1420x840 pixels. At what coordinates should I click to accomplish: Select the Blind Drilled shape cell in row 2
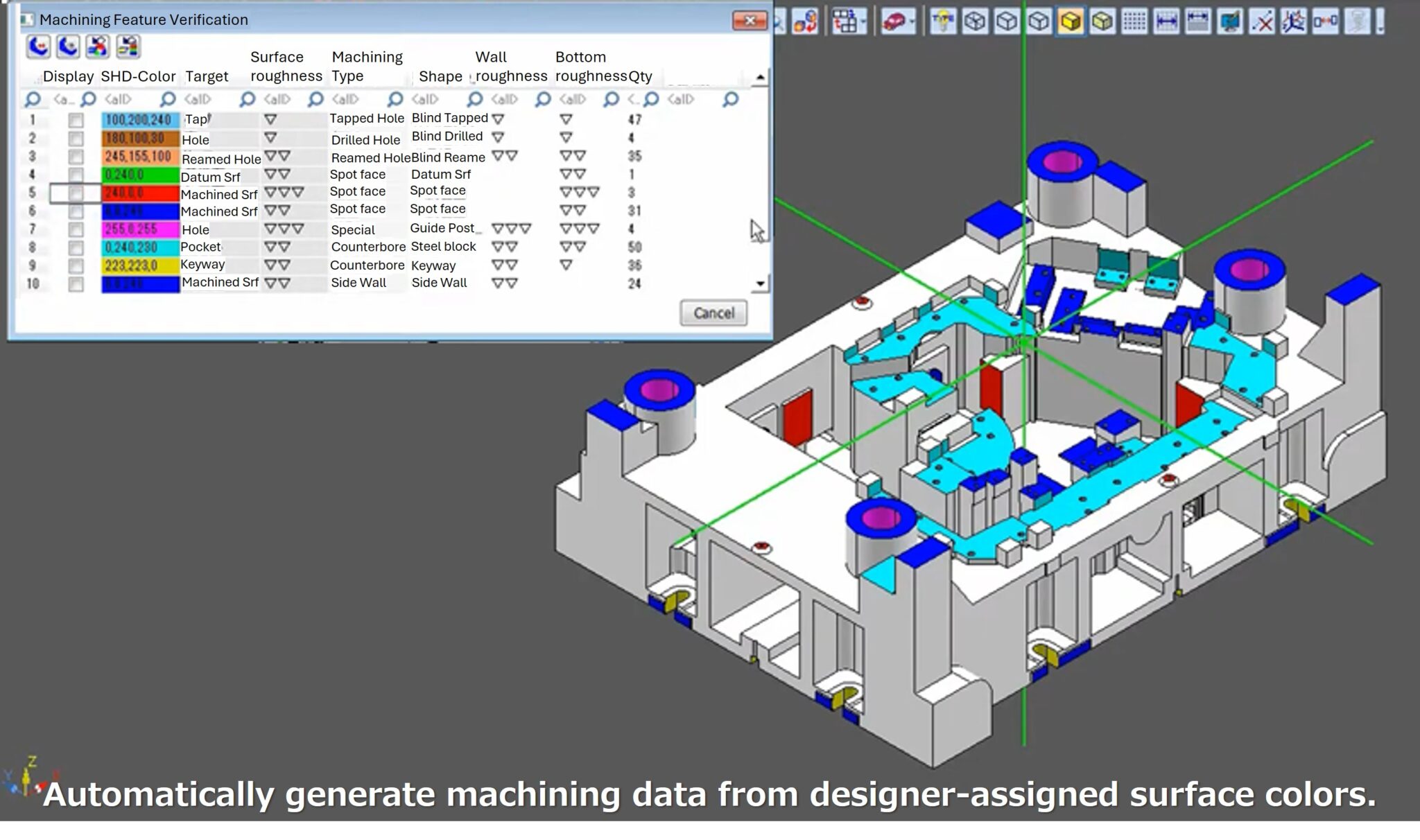pyautogui.click(x=447, y=137)
